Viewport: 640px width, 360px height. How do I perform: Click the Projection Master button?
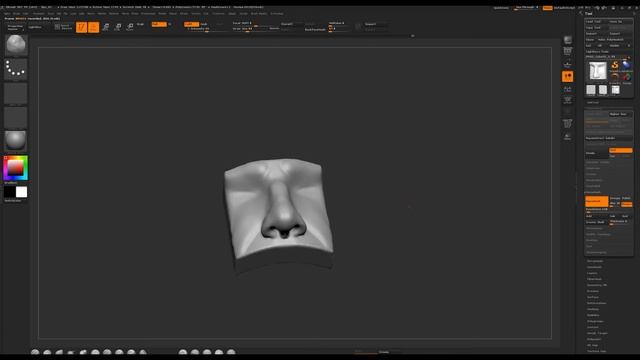click(x=16, y=27)
